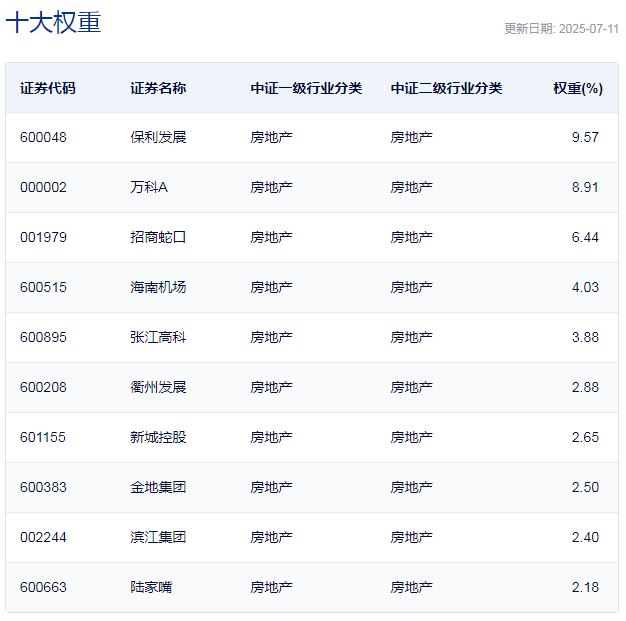Select the 中证二级行业分类 column header
The width and height of the screenshot is (626, 621).
446,88
